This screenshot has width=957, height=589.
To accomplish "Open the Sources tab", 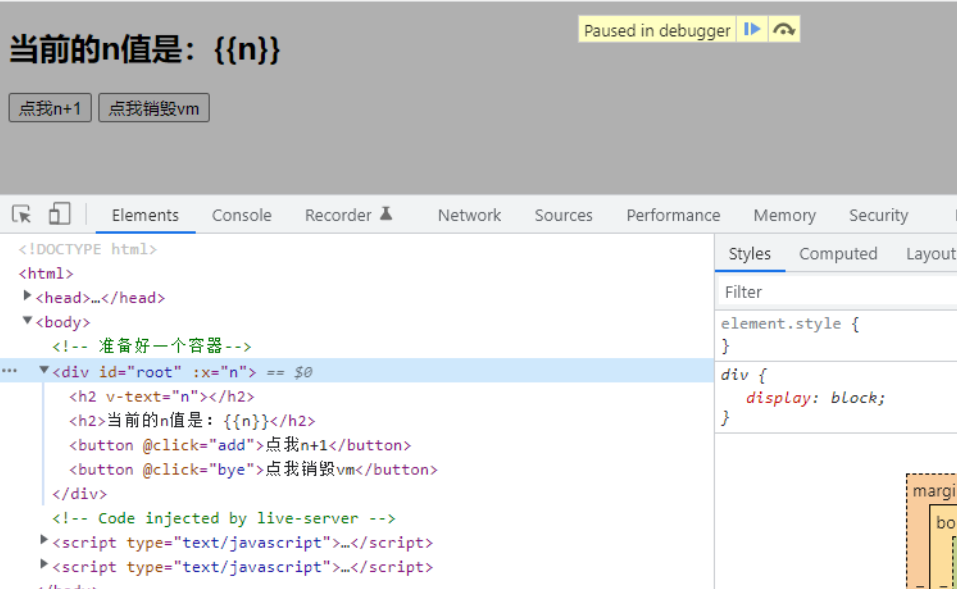I will pyautogui.click(x=563, y=215).
